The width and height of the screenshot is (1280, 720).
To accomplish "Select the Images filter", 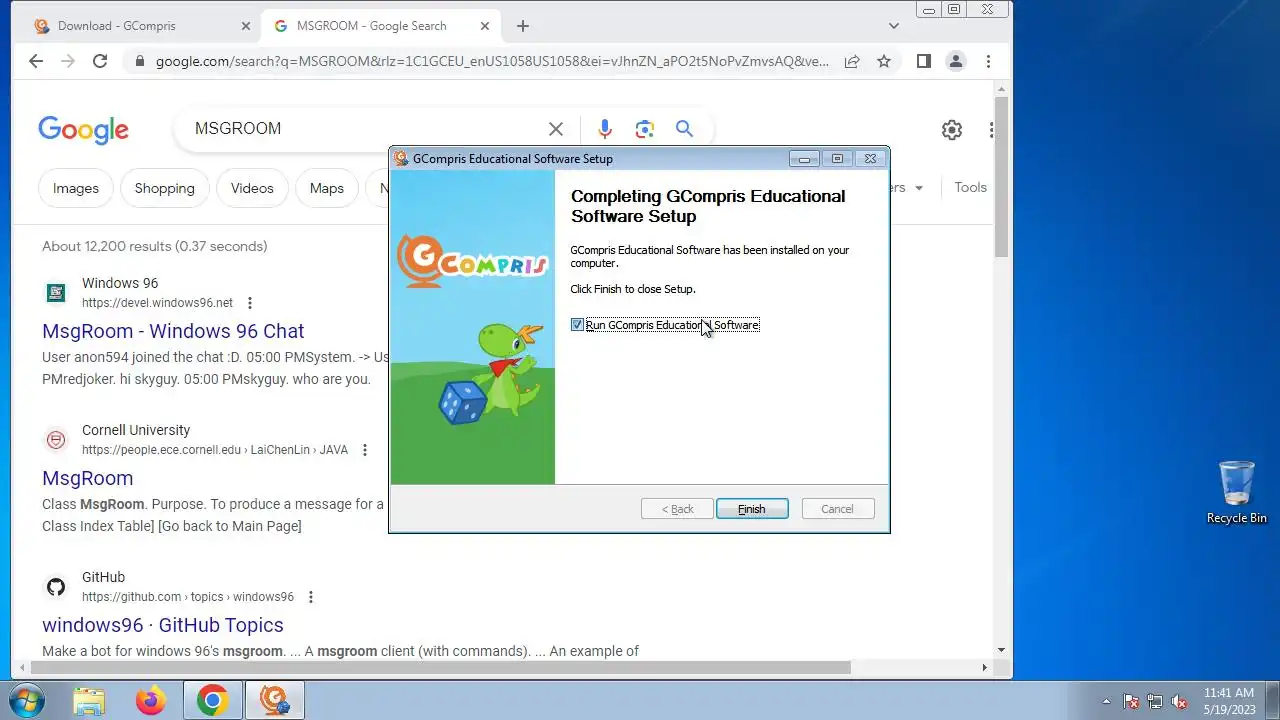I will point(76,188).
